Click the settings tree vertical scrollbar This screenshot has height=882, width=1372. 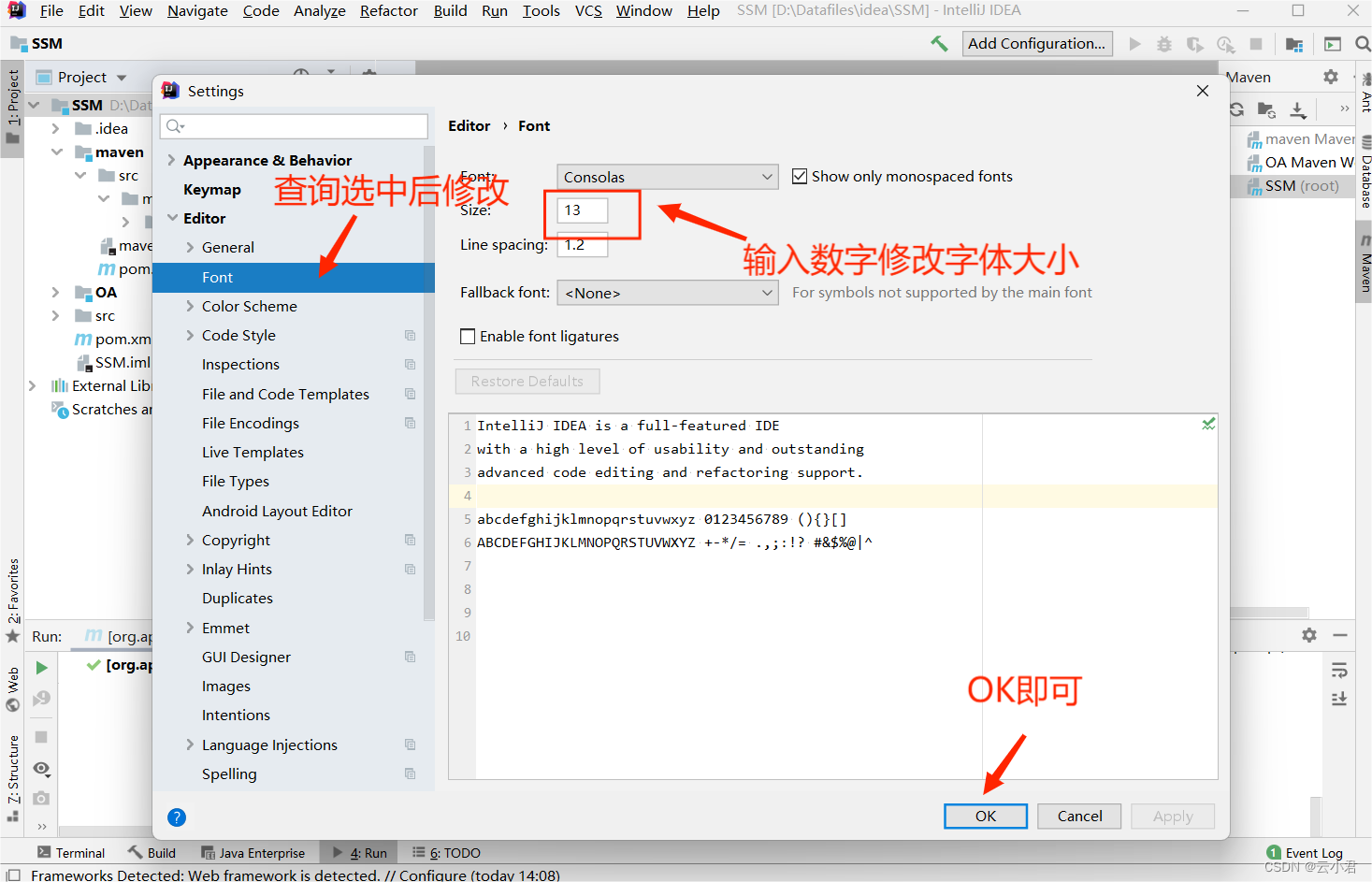point(429,383)
